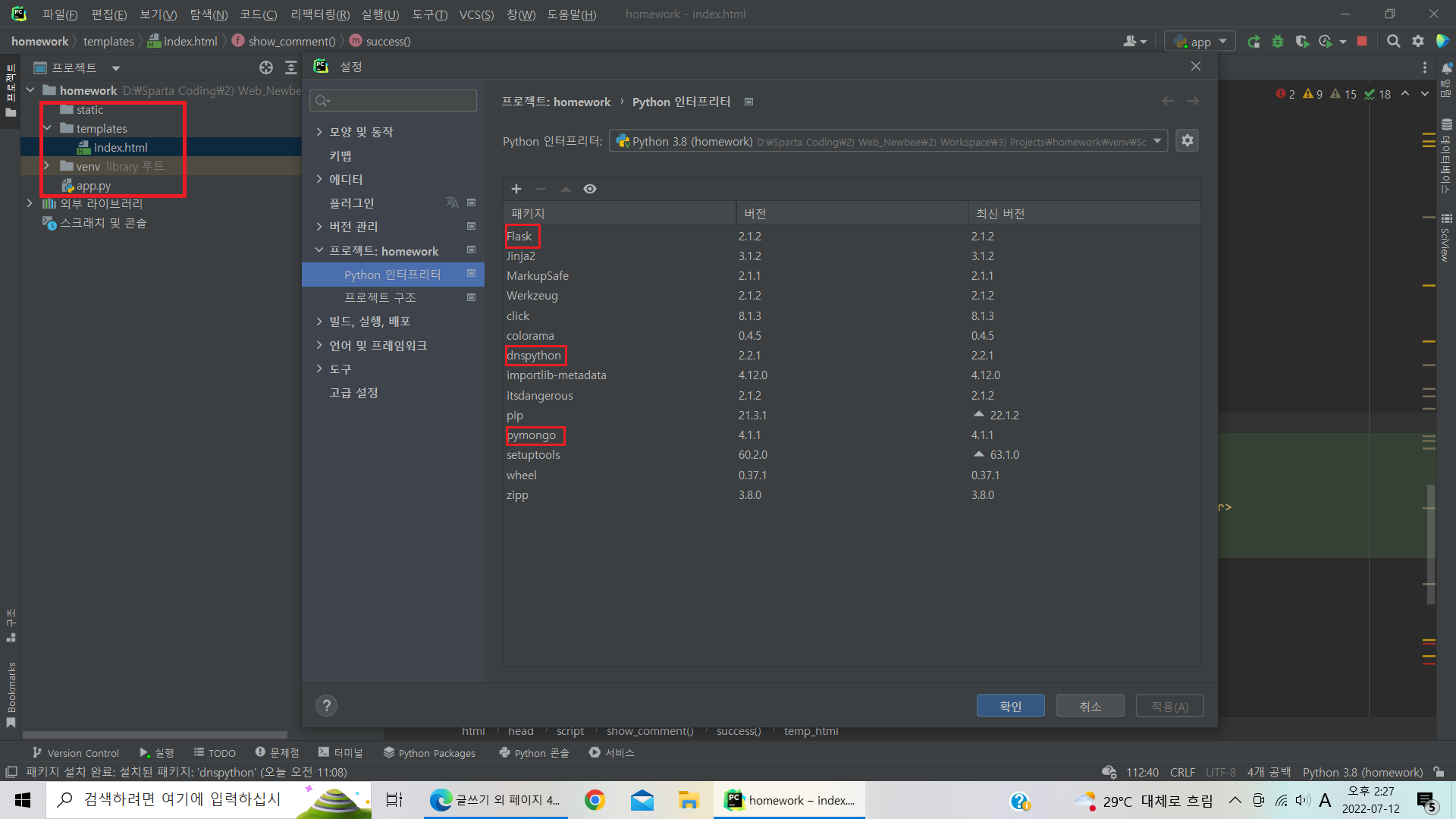The image size is (1456, 819).
Task: Open the 리팩터링(R) menu
Action: pos(320,14)
